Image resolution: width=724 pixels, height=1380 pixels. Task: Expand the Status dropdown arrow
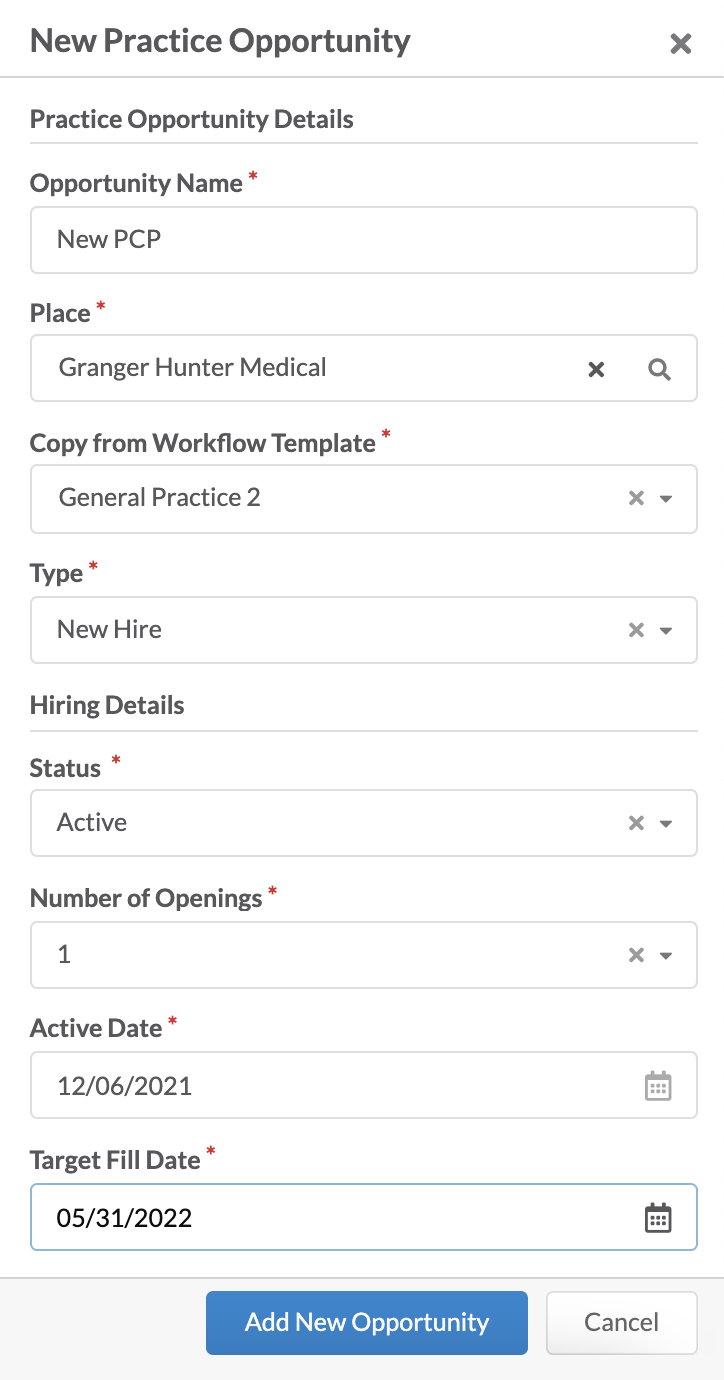tap(666, 823)
